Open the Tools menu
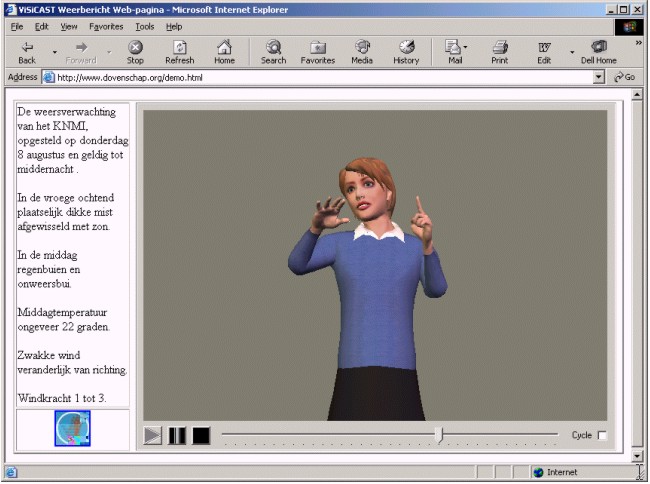 [x=145, y=26]
